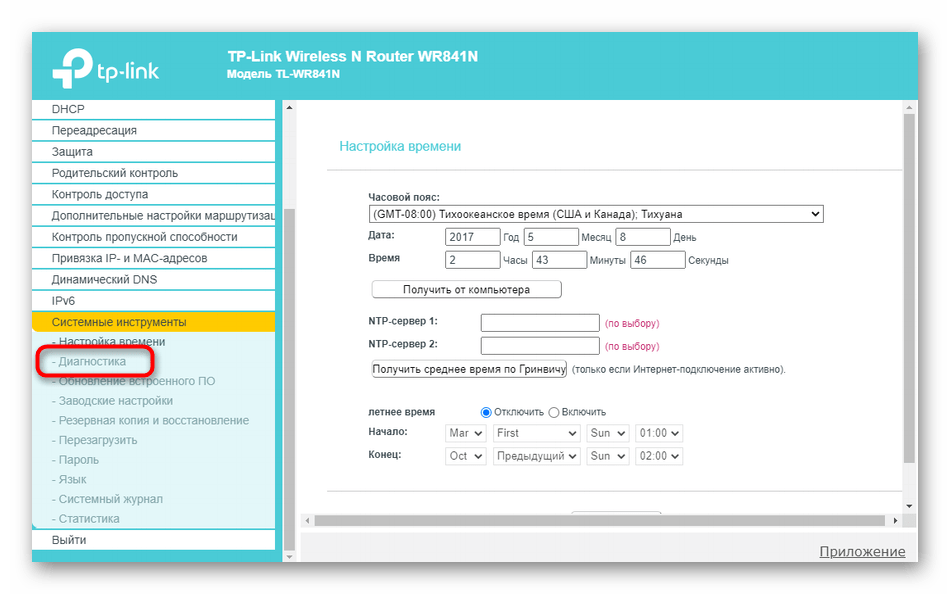The image size is (950, 594).
Task: Click the TP-Link logo icon
Action: (72, 68)
